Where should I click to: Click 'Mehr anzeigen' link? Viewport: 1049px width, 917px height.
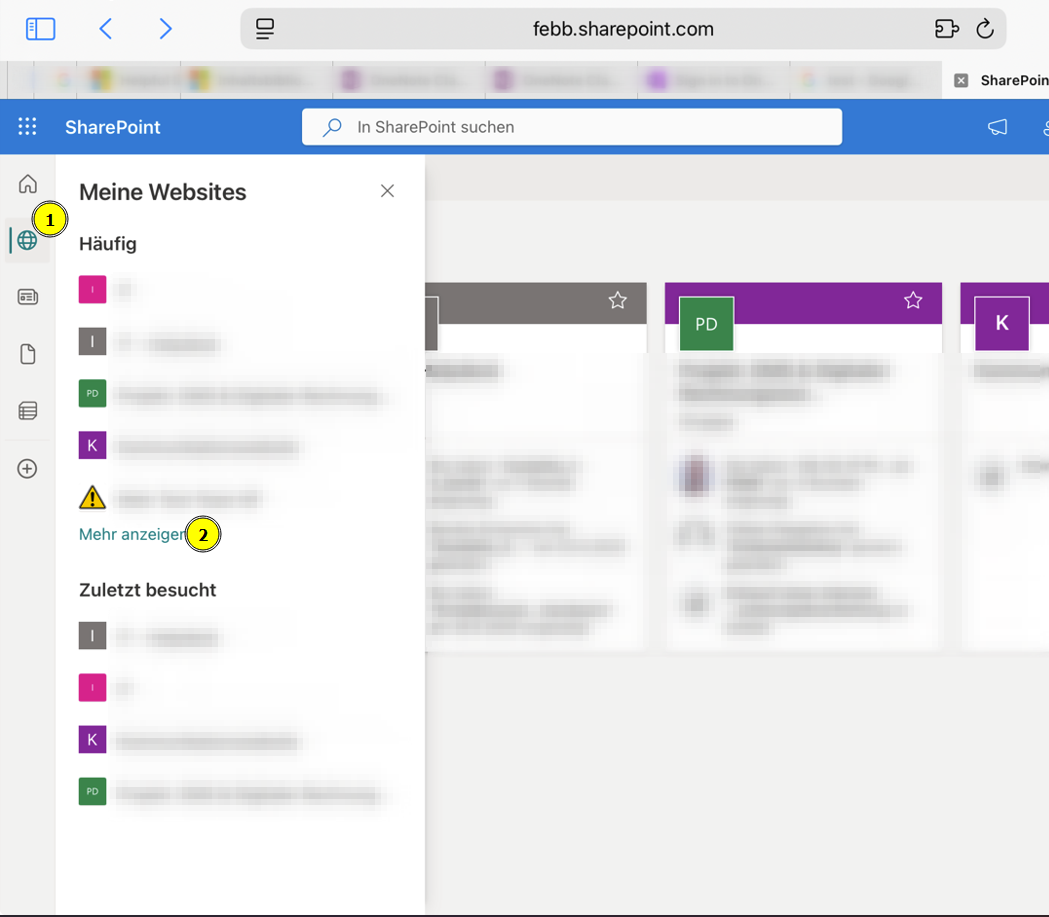(x=133, y=534)
